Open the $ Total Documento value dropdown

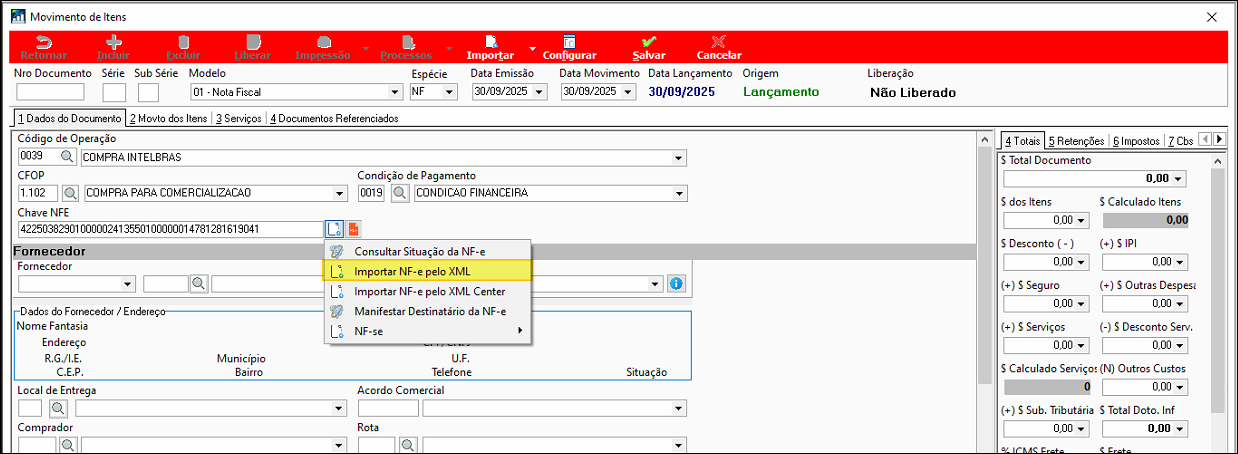pos(1179,178)
